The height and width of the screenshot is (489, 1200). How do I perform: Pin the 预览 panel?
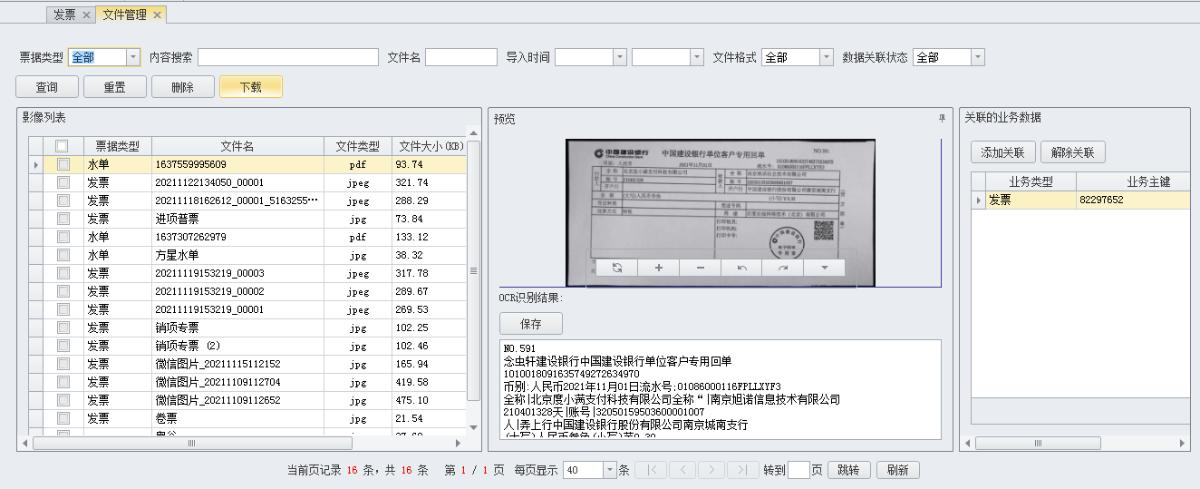tap(941, 118)
